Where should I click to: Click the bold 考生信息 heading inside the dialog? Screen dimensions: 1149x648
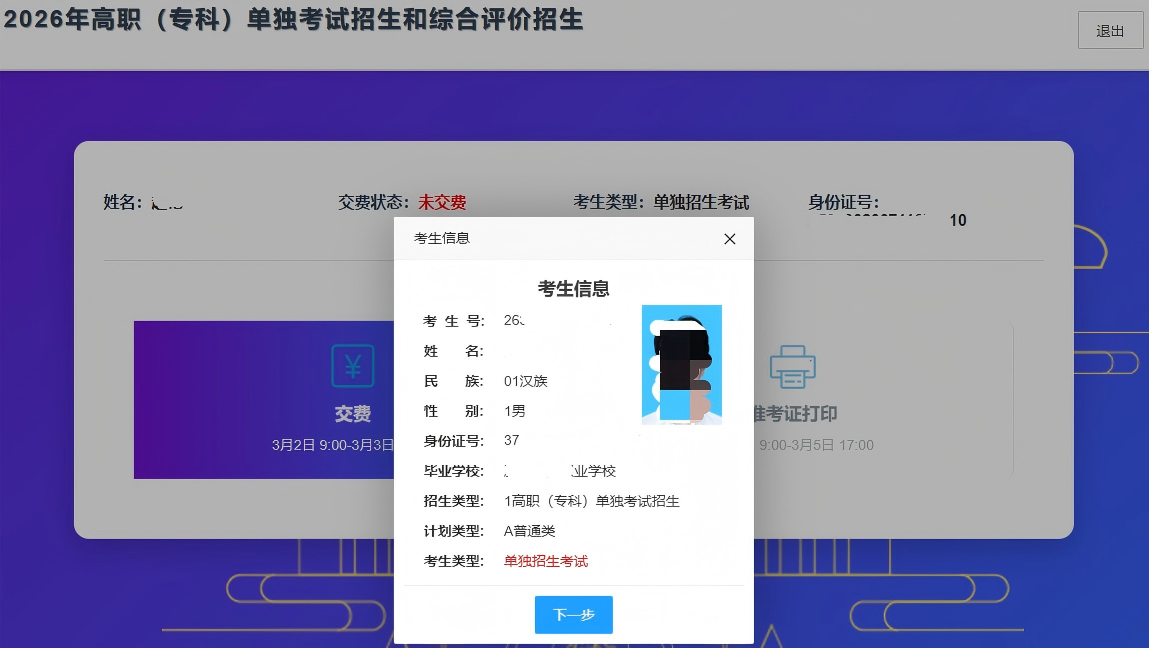click(x=573, y=289)
